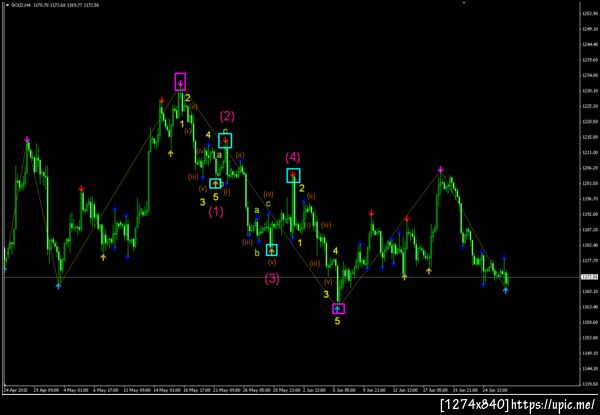
Task: Select the pink (3) wave label
Action: pos(272,279)
